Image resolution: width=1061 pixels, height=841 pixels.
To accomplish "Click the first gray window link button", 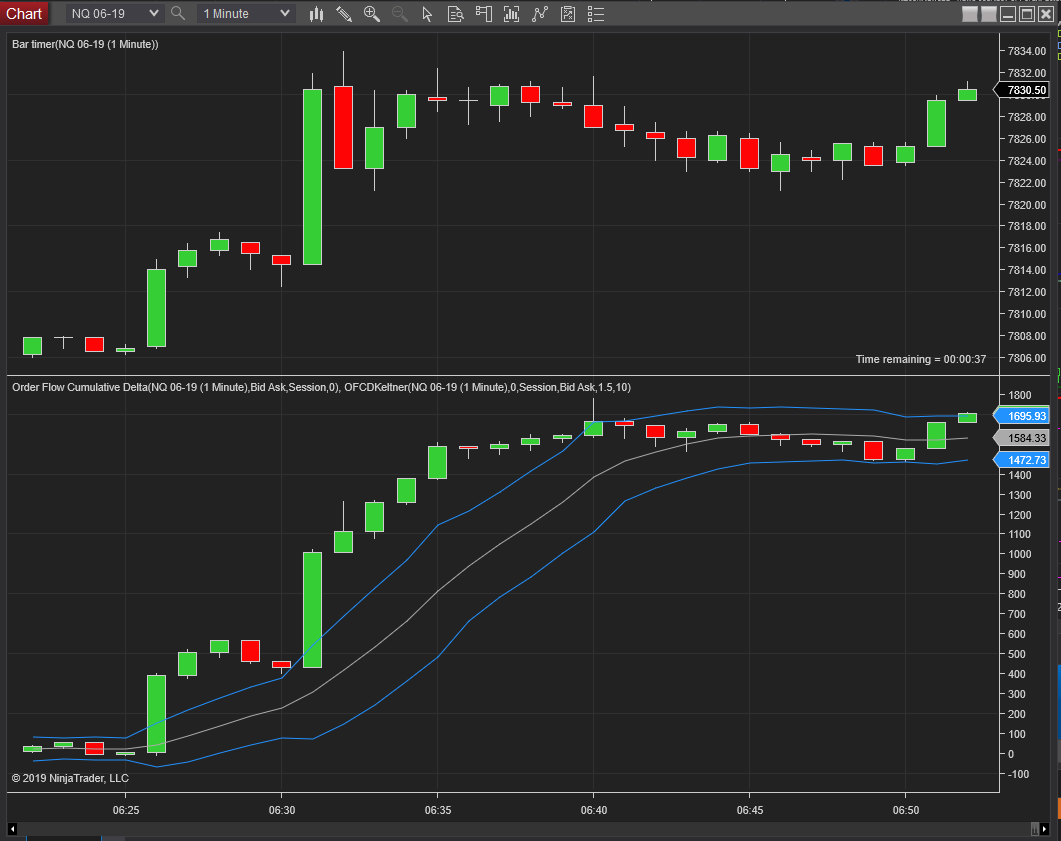I will pyautogui.click(x=970, y=14).
